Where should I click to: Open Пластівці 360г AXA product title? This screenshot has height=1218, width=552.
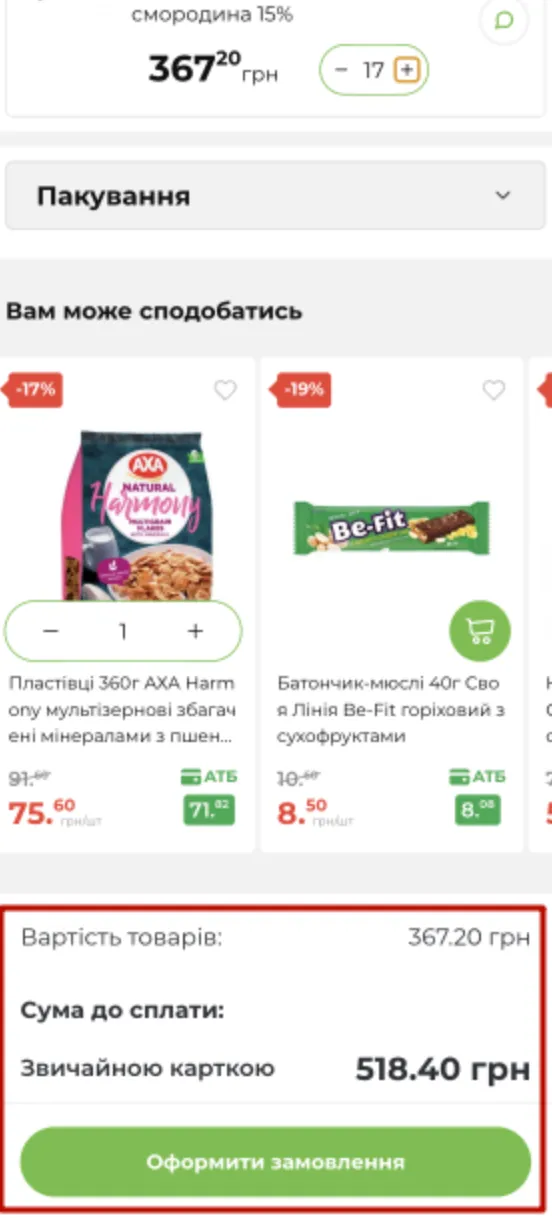tap(122, 710)
